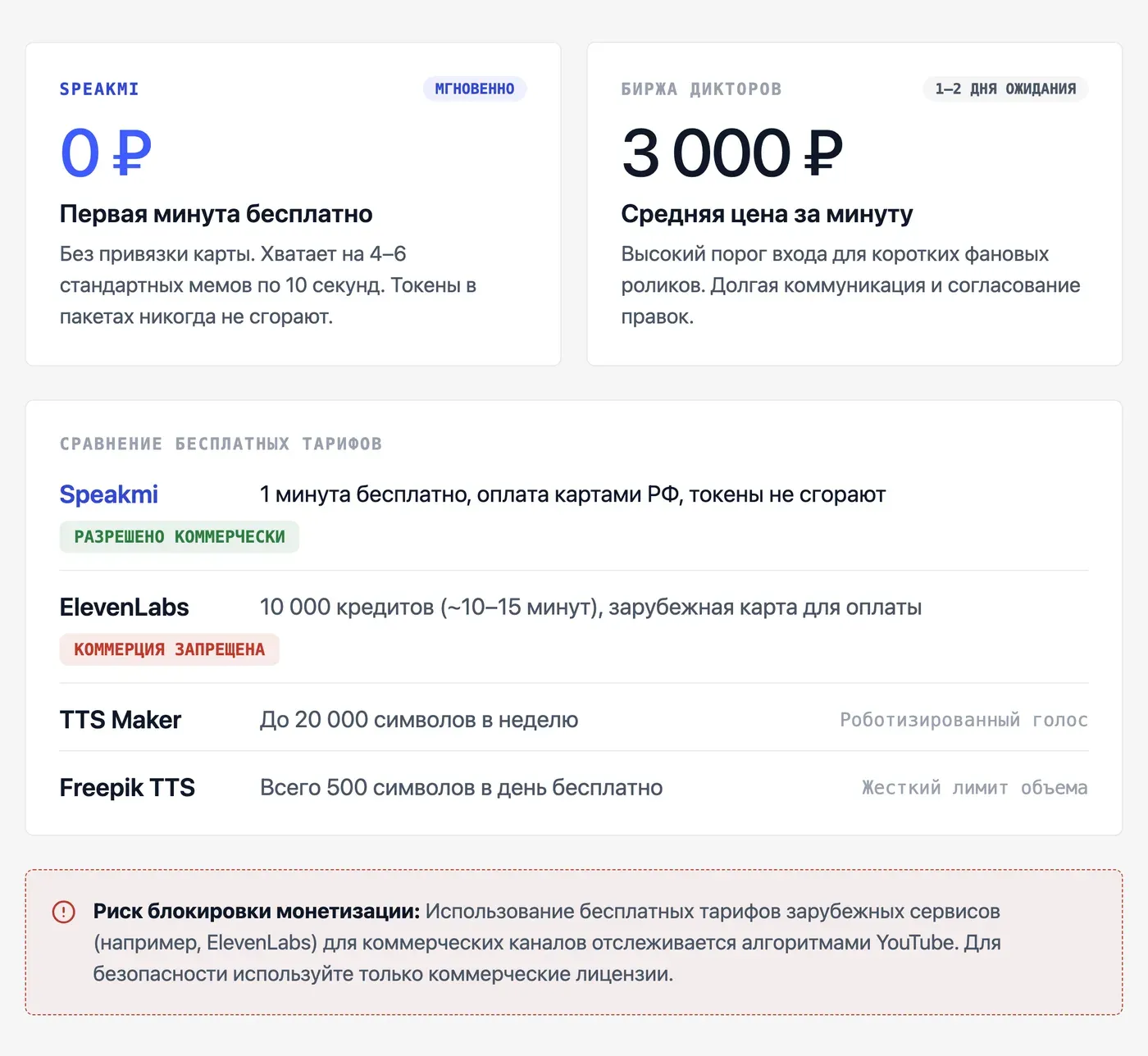The image size is (1148, 1056).
Task: Click the 'КОММЕРЦИЯ ЗАПРЕЩЕНА' red tag
Action: click(170, 649)
